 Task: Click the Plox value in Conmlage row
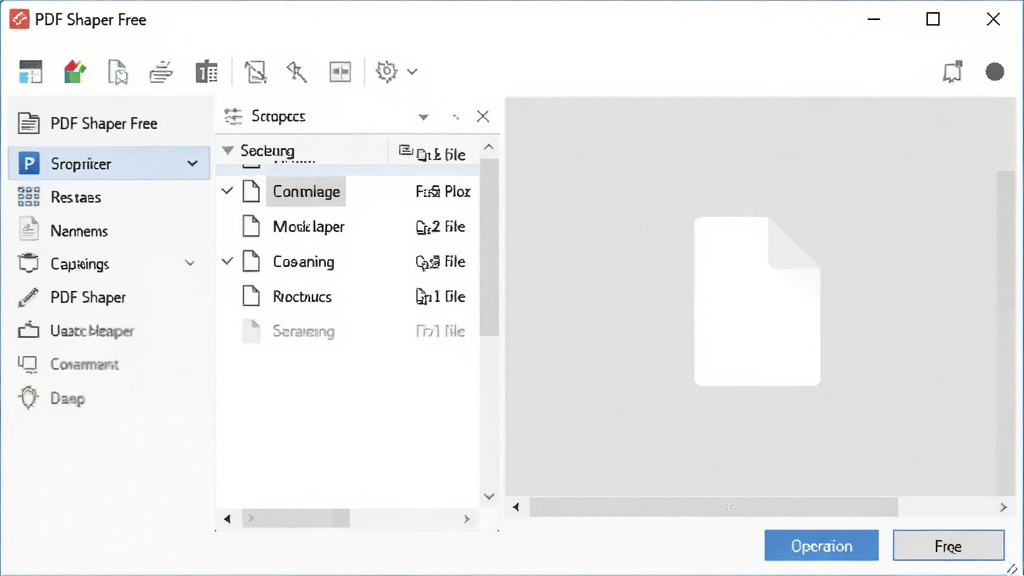coord(443,191)
